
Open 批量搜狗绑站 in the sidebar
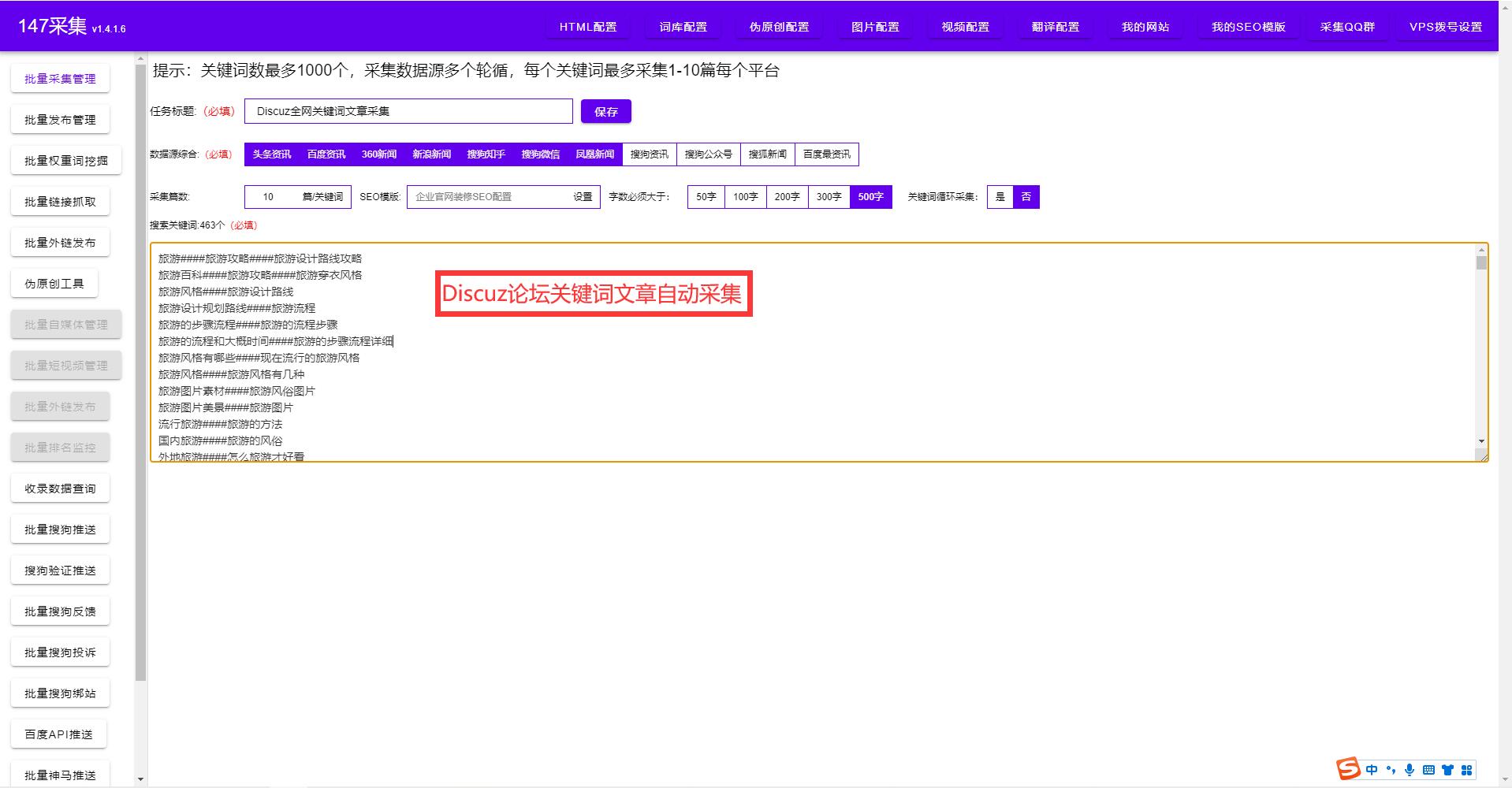pyautogui.click(x=60, y=693)
